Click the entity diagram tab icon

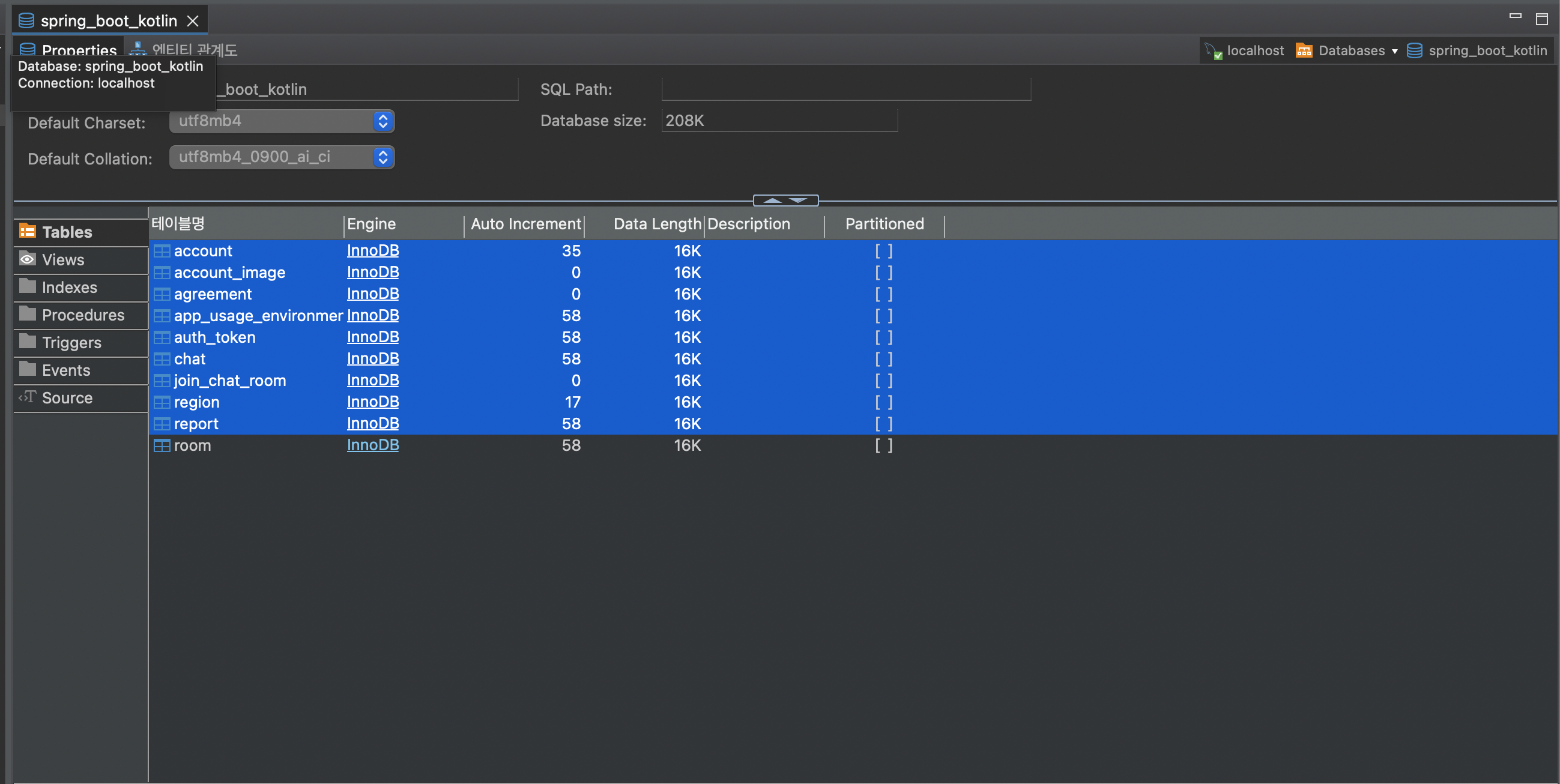[x=138, y=50]
